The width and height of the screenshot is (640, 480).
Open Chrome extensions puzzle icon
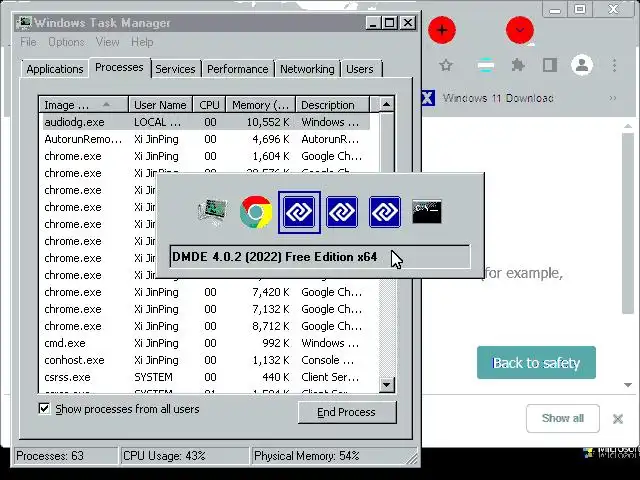pos(518,65)
